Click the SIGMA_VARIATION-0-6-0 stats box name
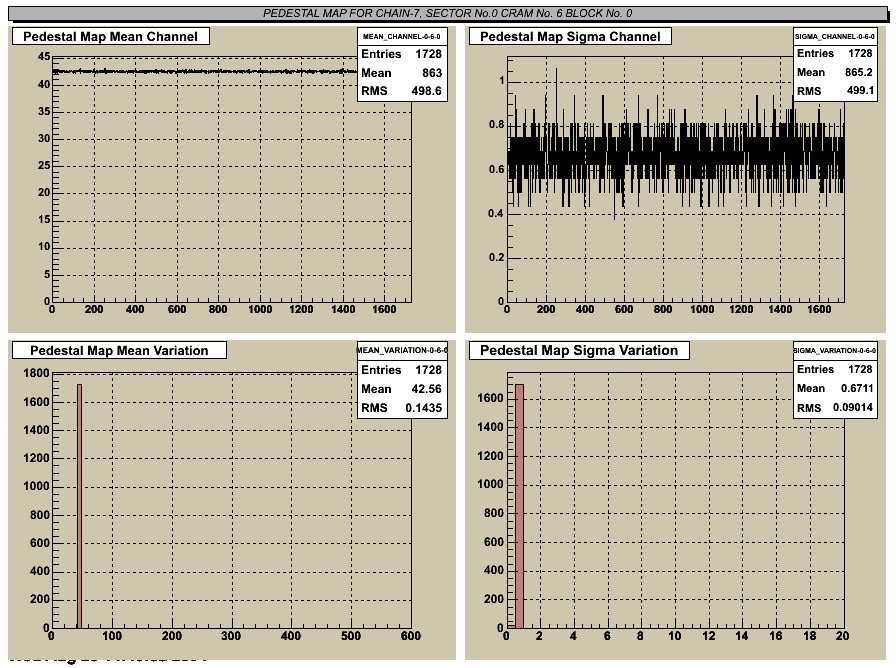The width and height of the screenshot is (896, 668). (x=835, y=350)
